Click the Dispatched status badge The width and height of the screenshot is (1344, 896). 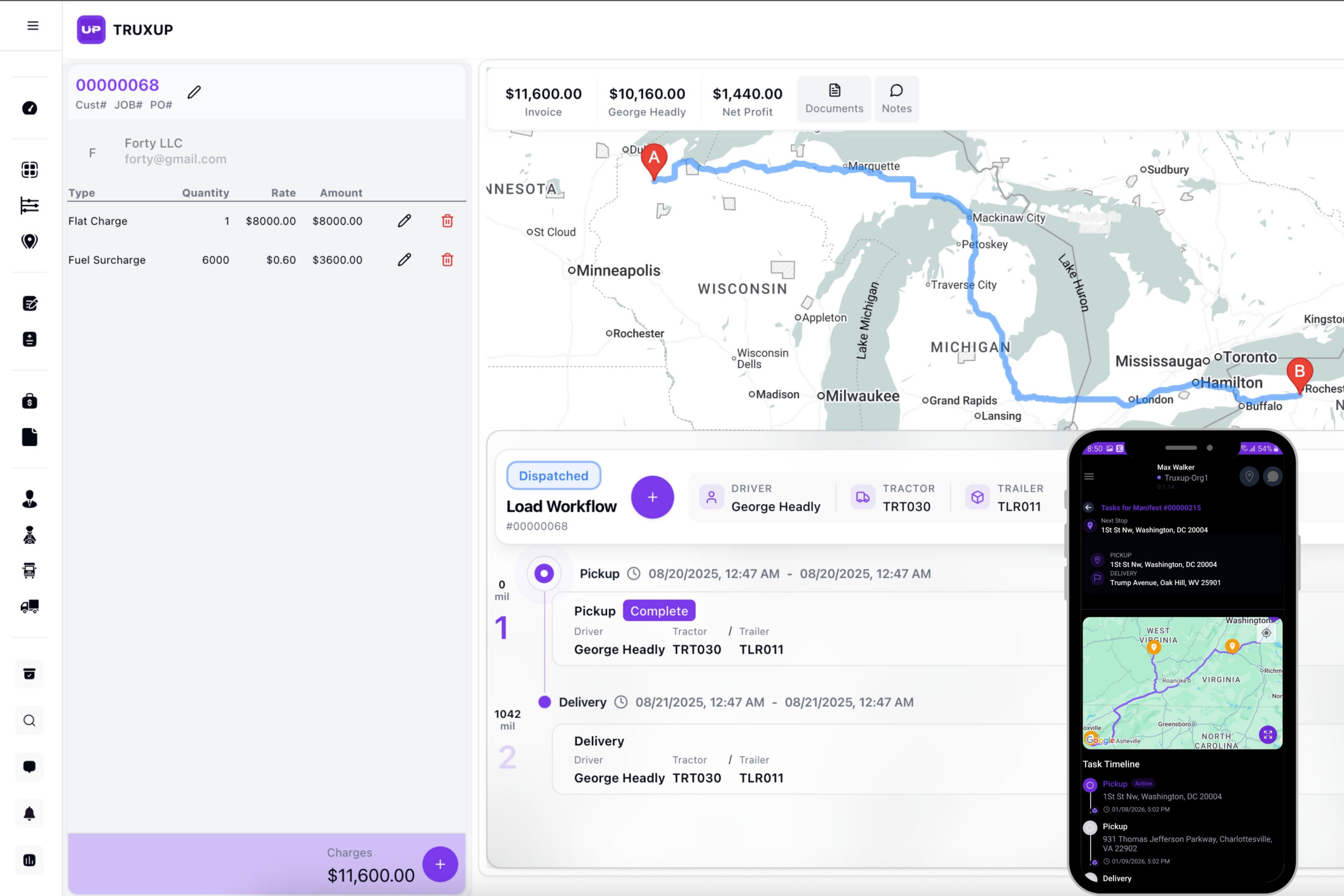553,476
